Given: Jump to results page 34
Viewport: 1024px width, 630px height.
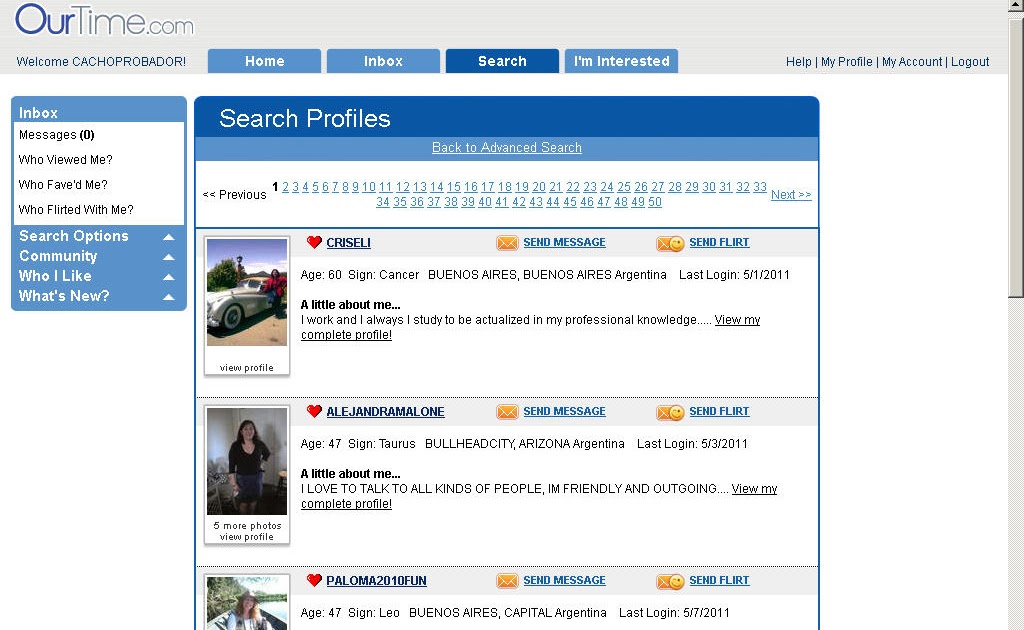Looking at the screenshot, I should (x=383, y=202).
